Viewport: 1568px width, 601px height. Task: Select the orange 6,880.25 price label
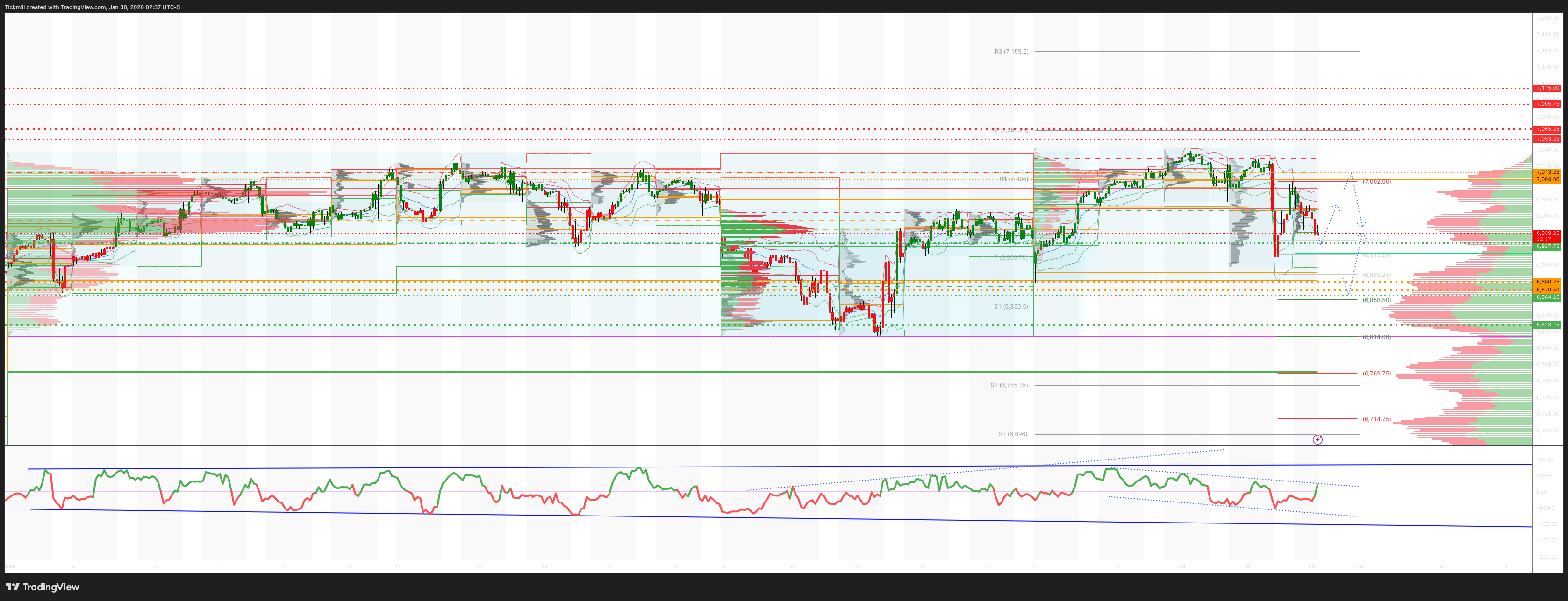1547,282
